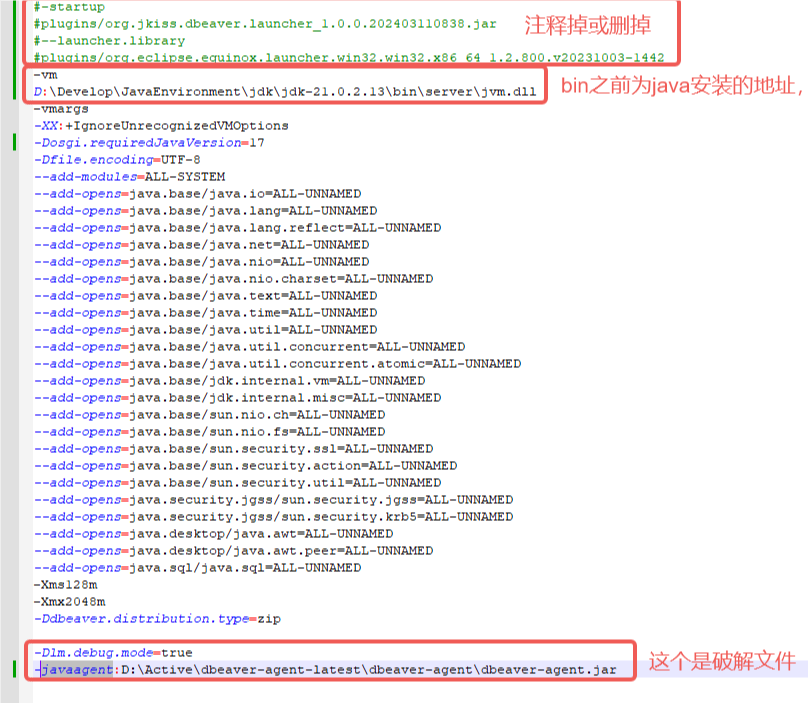Click the add-opens 'sun.security.ssl' line

[233, 449]
